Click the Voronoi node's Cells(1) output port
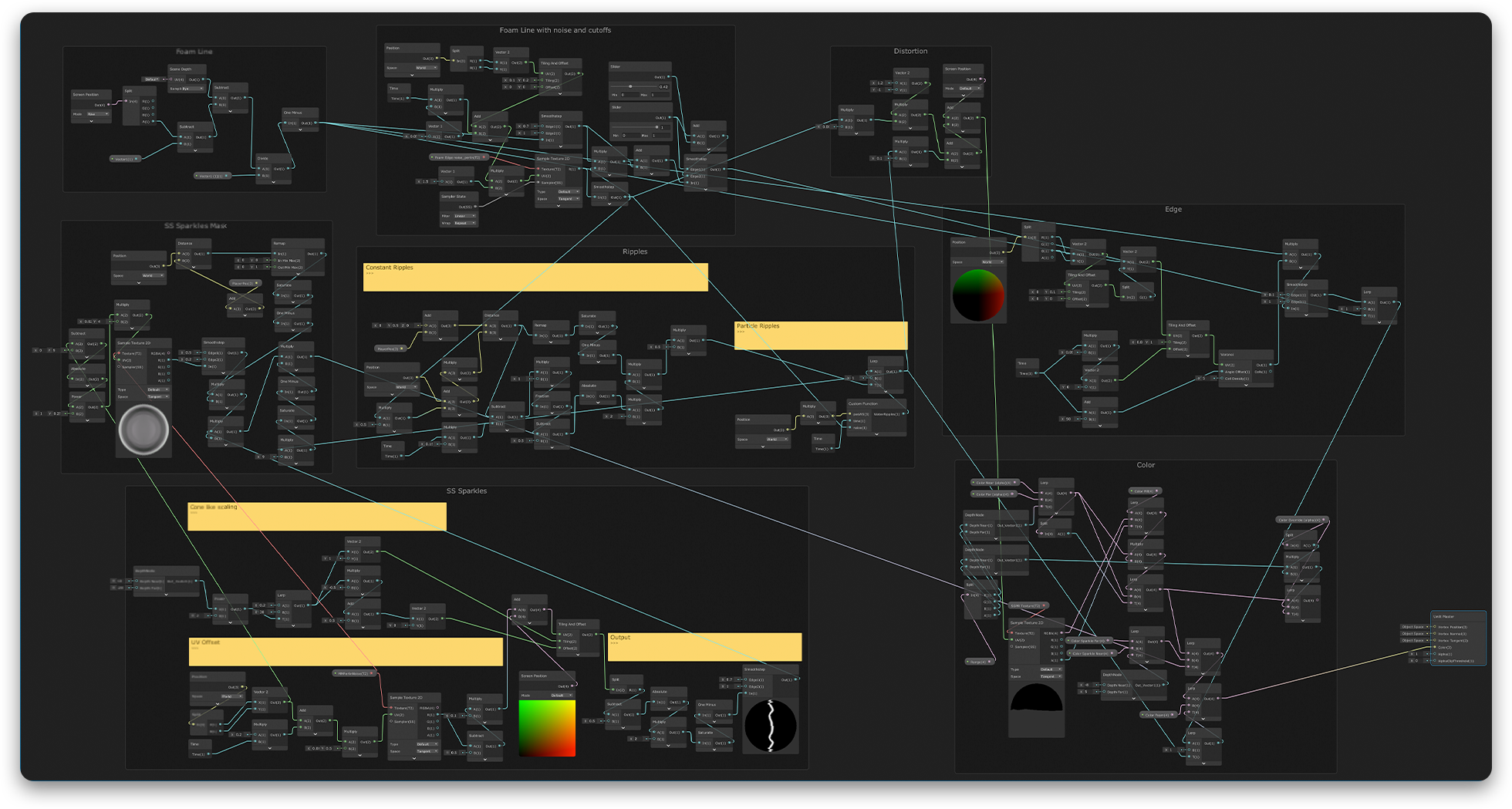Viewport: 1512px width, 809px height. click(1271, 371)
